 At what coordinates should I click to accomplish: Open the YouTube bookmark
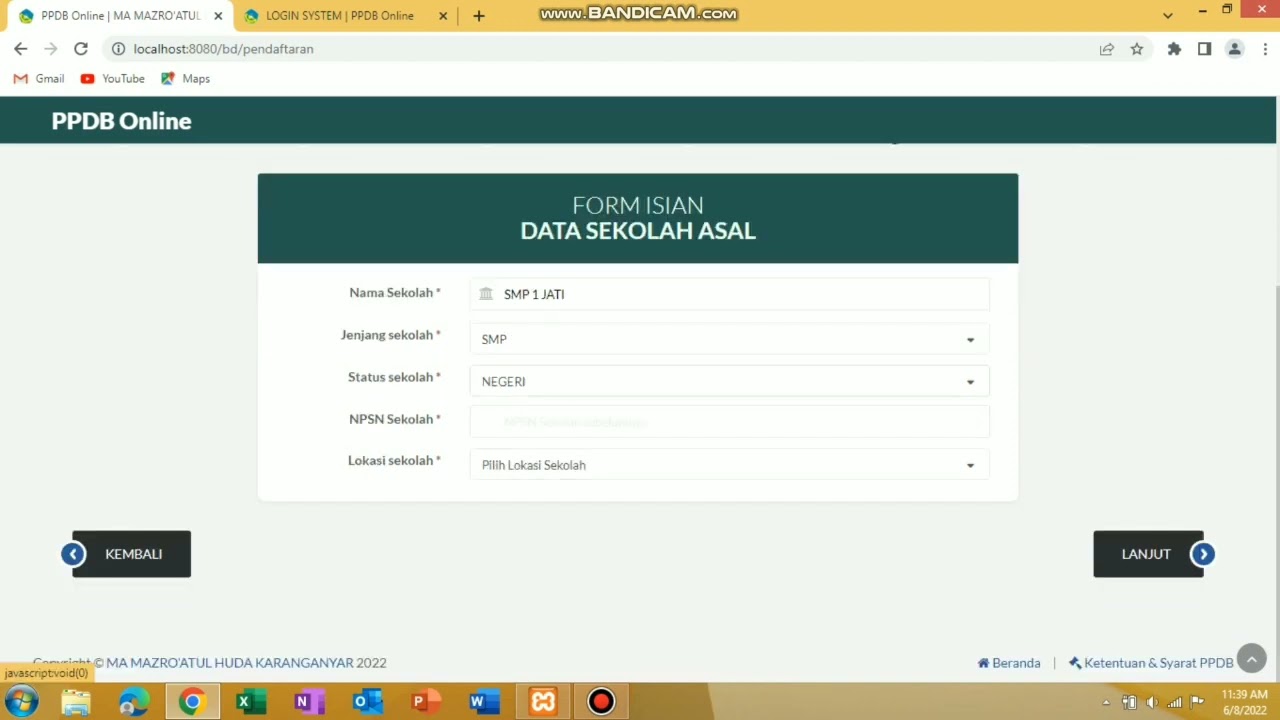tap(112, 78)
